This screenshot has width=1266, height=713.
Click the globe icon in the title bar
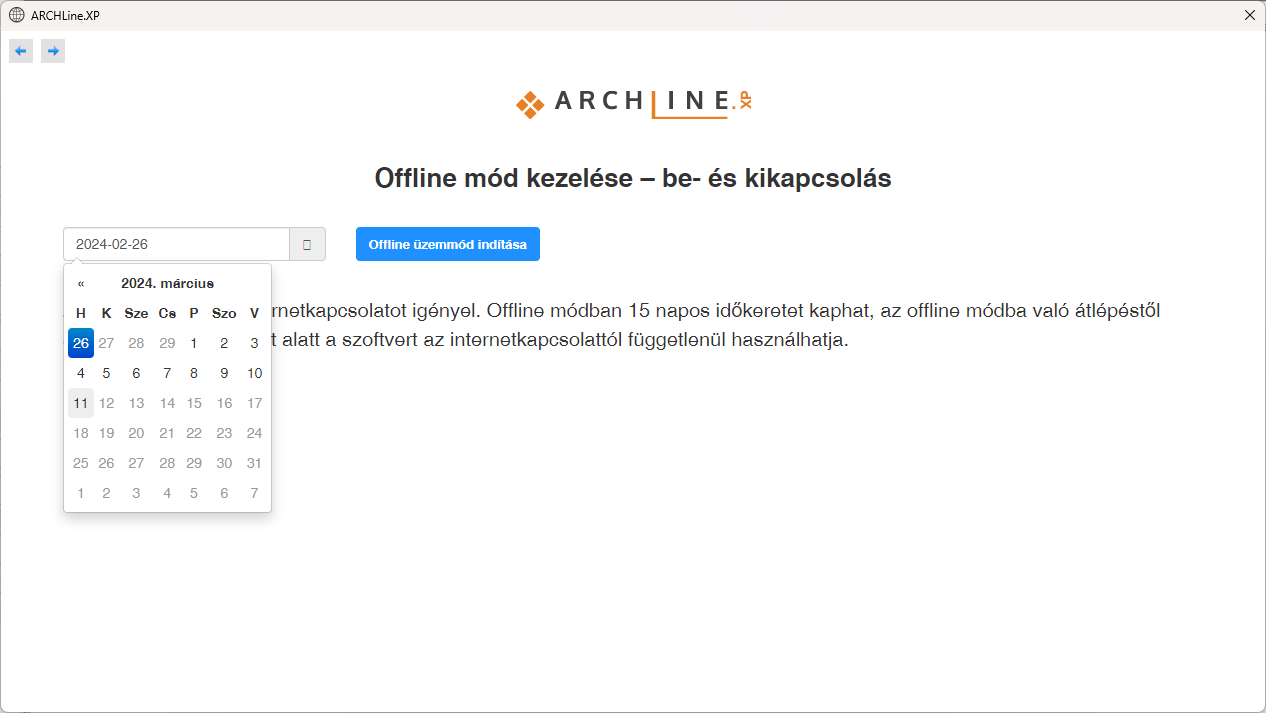(x=16, y=15)
